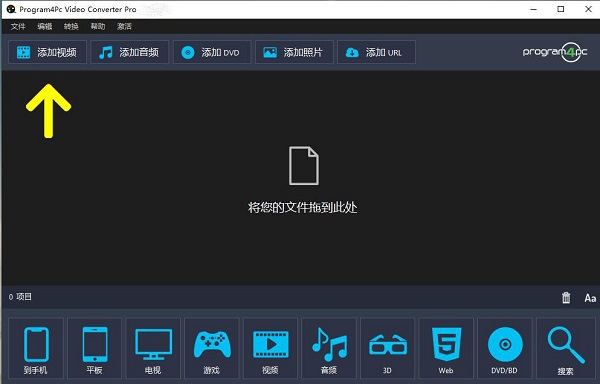
Task: Open the 帮助 (Help) menu
Action: pos(98,26)
